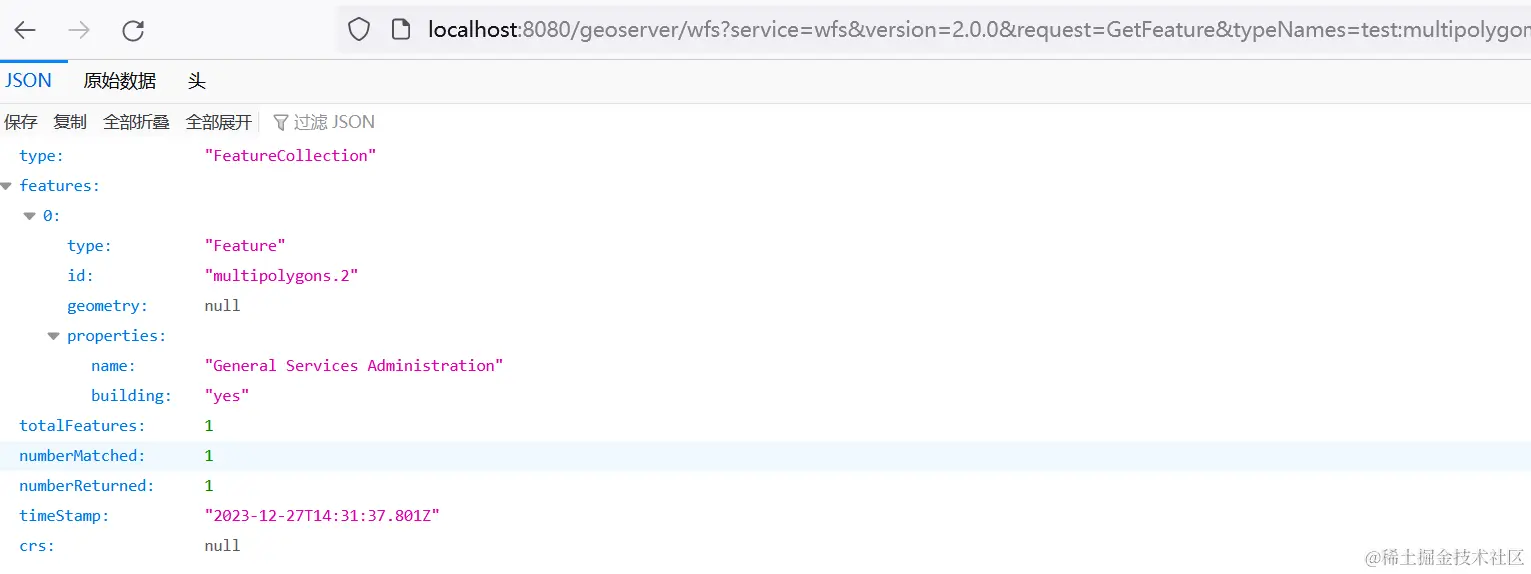Screen dimensions: 1531x574
Task: Click the 复制 copy button
Action: tap(70, 122)
